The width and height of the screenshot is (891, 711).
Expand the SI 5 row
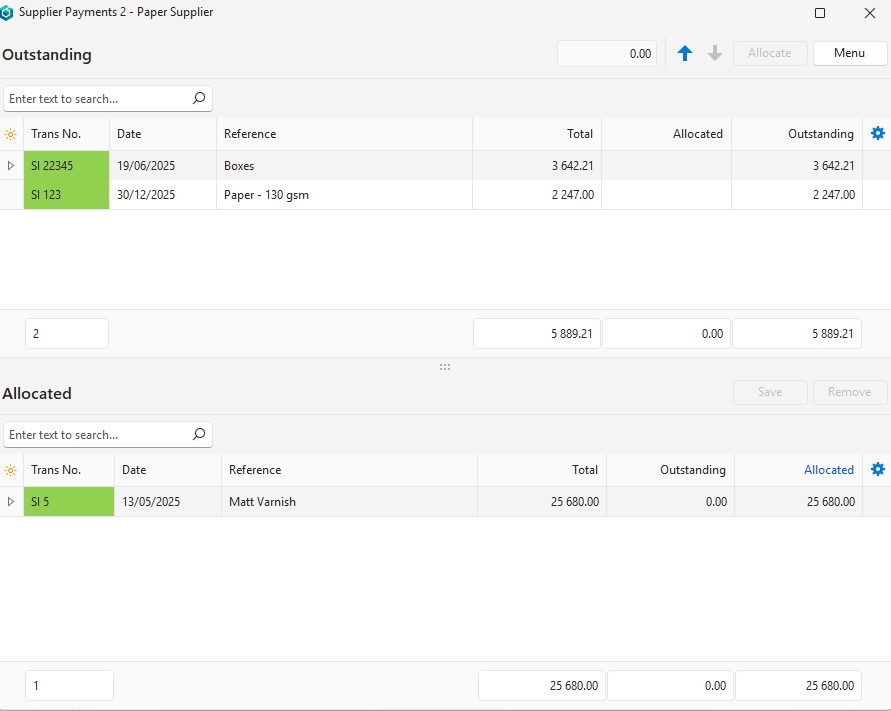(11, 502)
